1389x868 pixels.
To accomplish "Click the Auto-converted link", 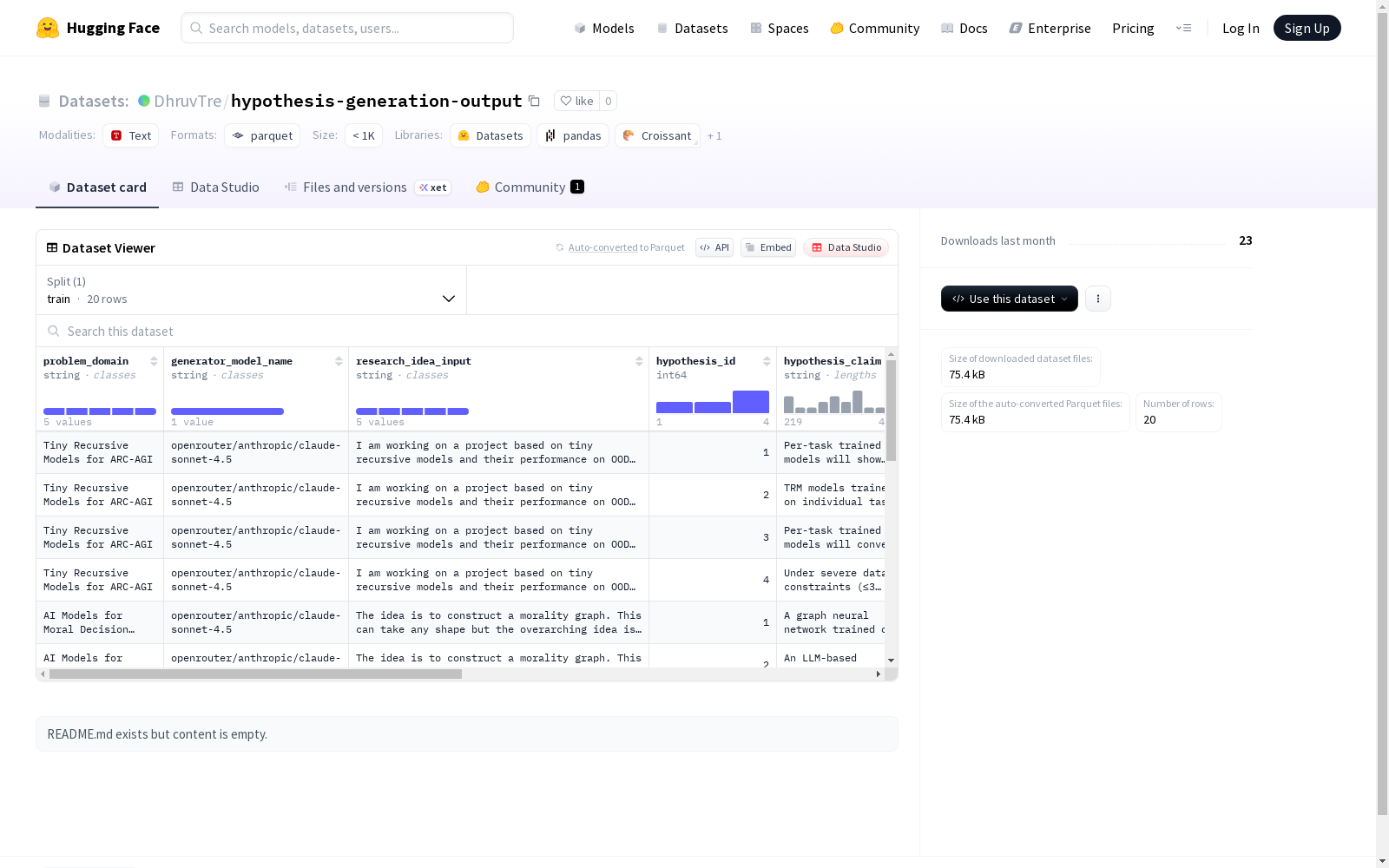I will point(603,247).
